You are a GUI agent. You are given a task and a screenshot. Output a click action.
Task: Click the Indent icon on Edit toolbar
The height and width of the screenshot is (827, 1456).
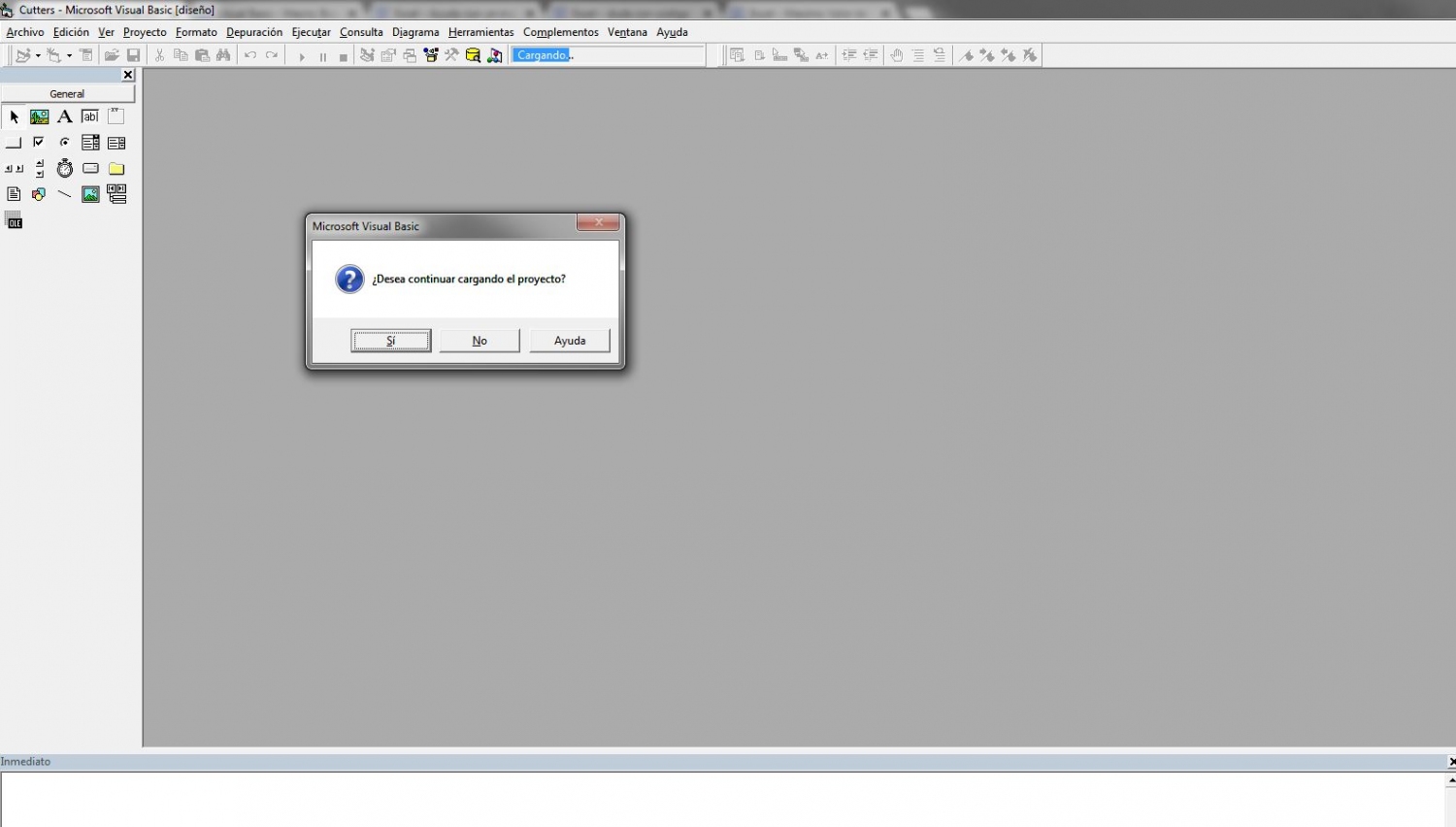849,55
